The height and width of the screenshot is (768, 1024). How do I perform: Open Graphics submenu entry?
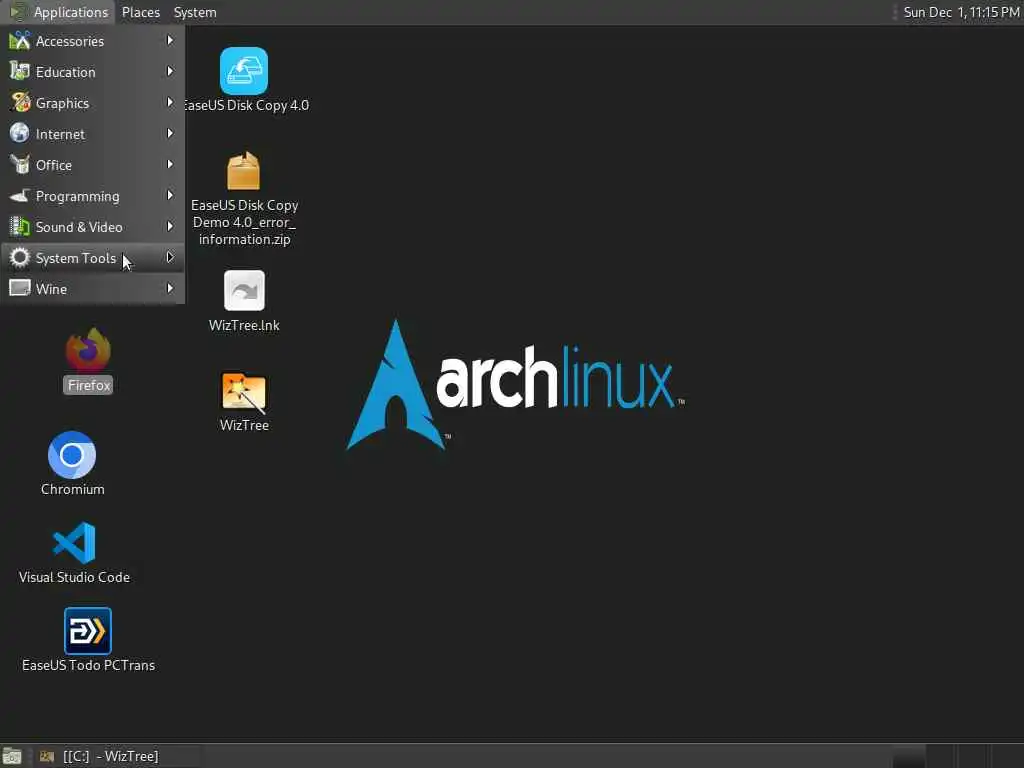point(93,103)
